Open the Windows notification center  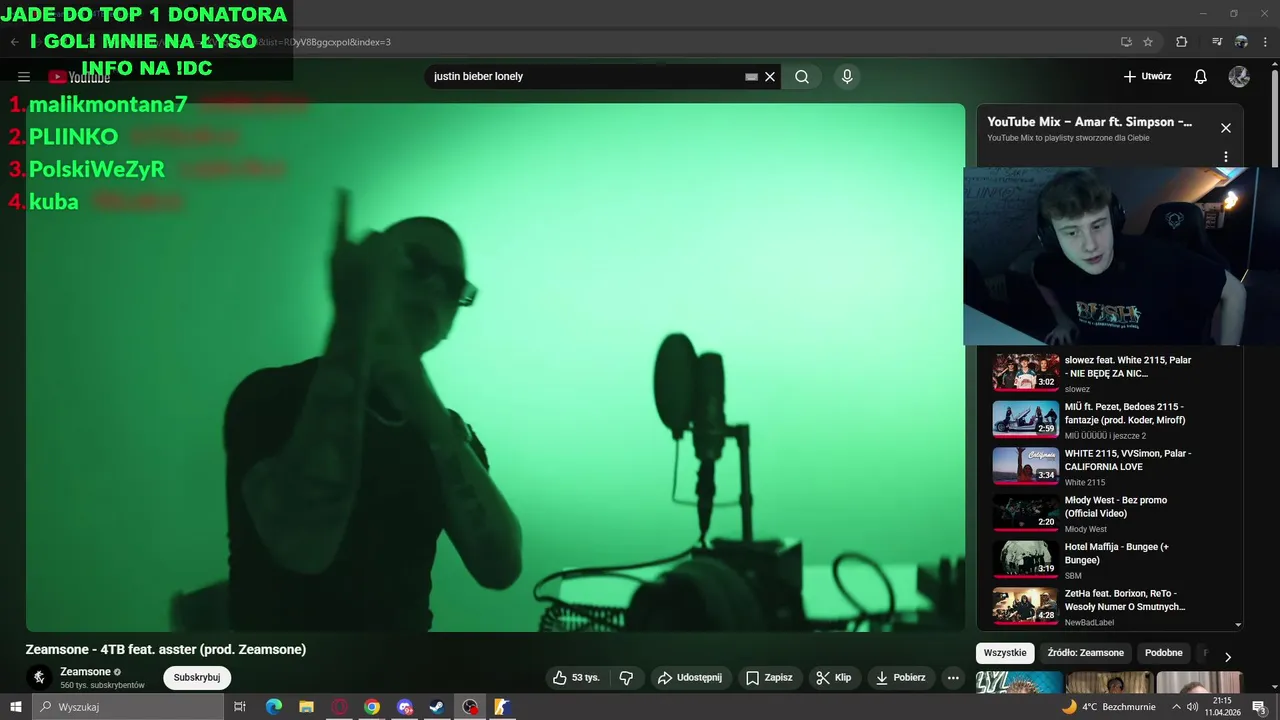[x=1260, y=707]
